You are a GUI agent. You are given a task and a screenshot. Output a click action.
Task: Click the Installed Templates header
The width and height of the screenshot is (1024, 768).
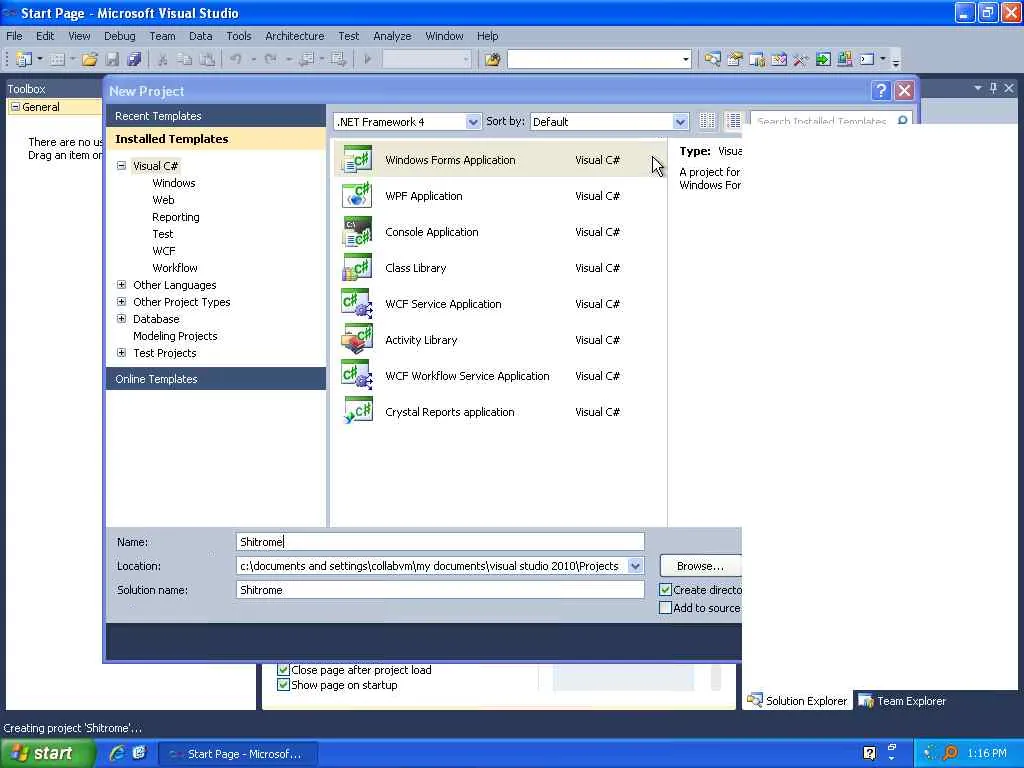point(216,138)
